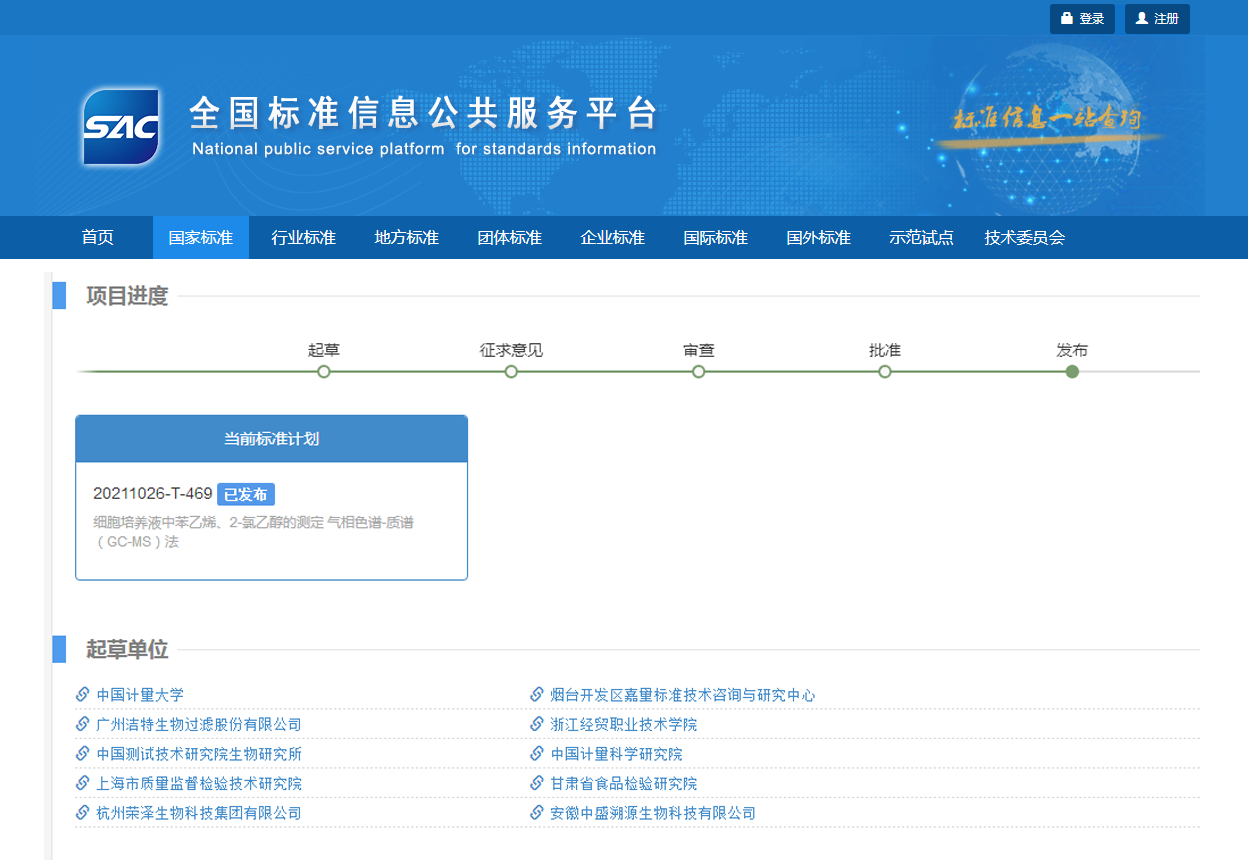This screenshot has height=860, width=1248.
Task: Click the SAC logo icon
Action: click(121, 127)
